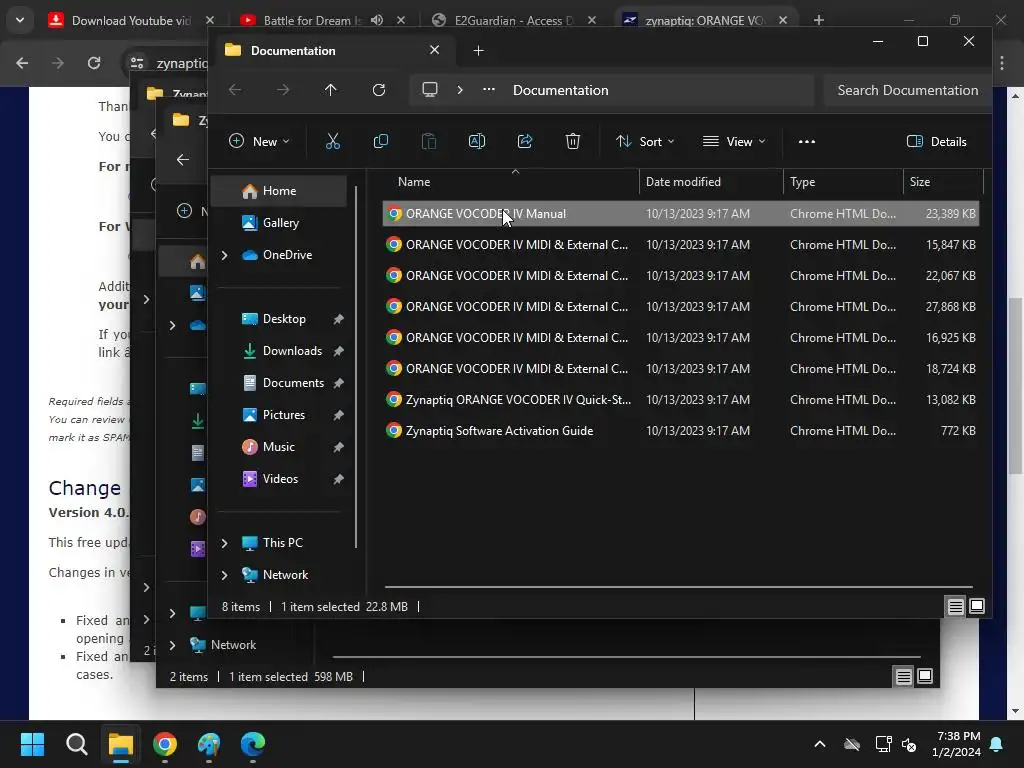Viewport: 1024px width, 768px height.
Task: Expand the Network node in Documentation window
Action: [x=224, y=575]
